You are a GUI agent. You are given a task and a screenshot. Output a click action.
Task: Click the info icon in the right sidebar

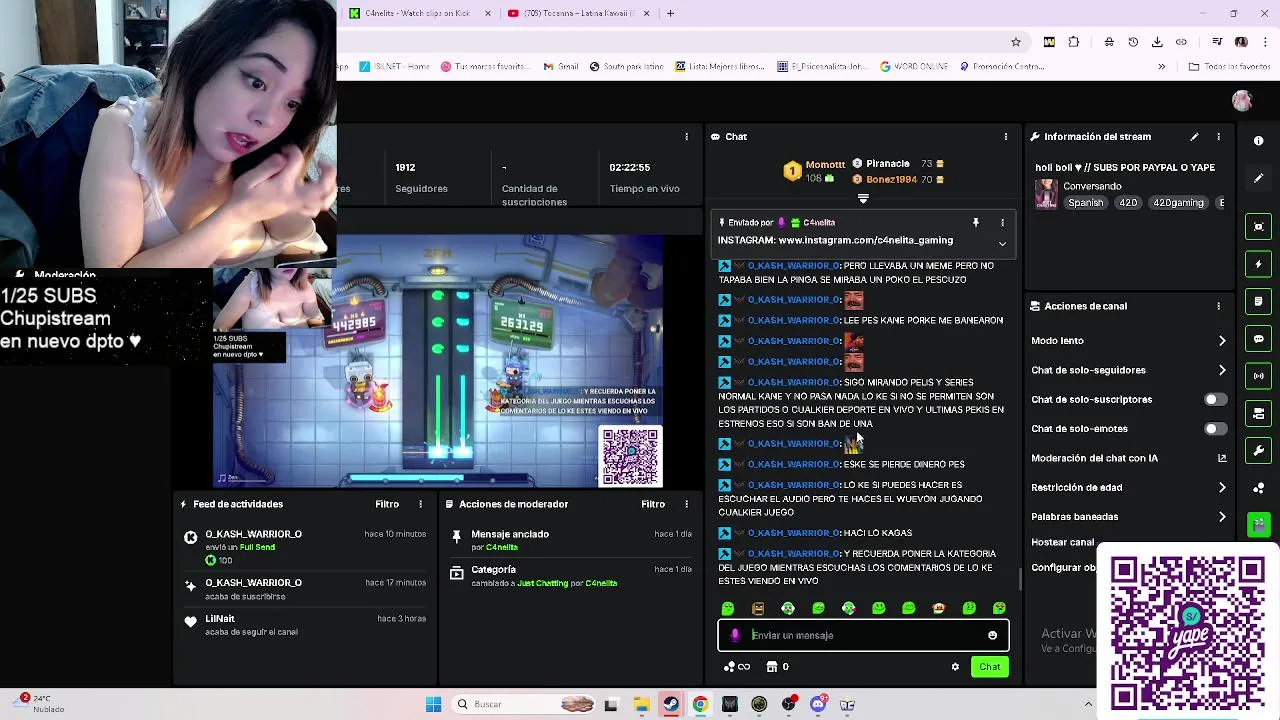[x=1259, y=141]
